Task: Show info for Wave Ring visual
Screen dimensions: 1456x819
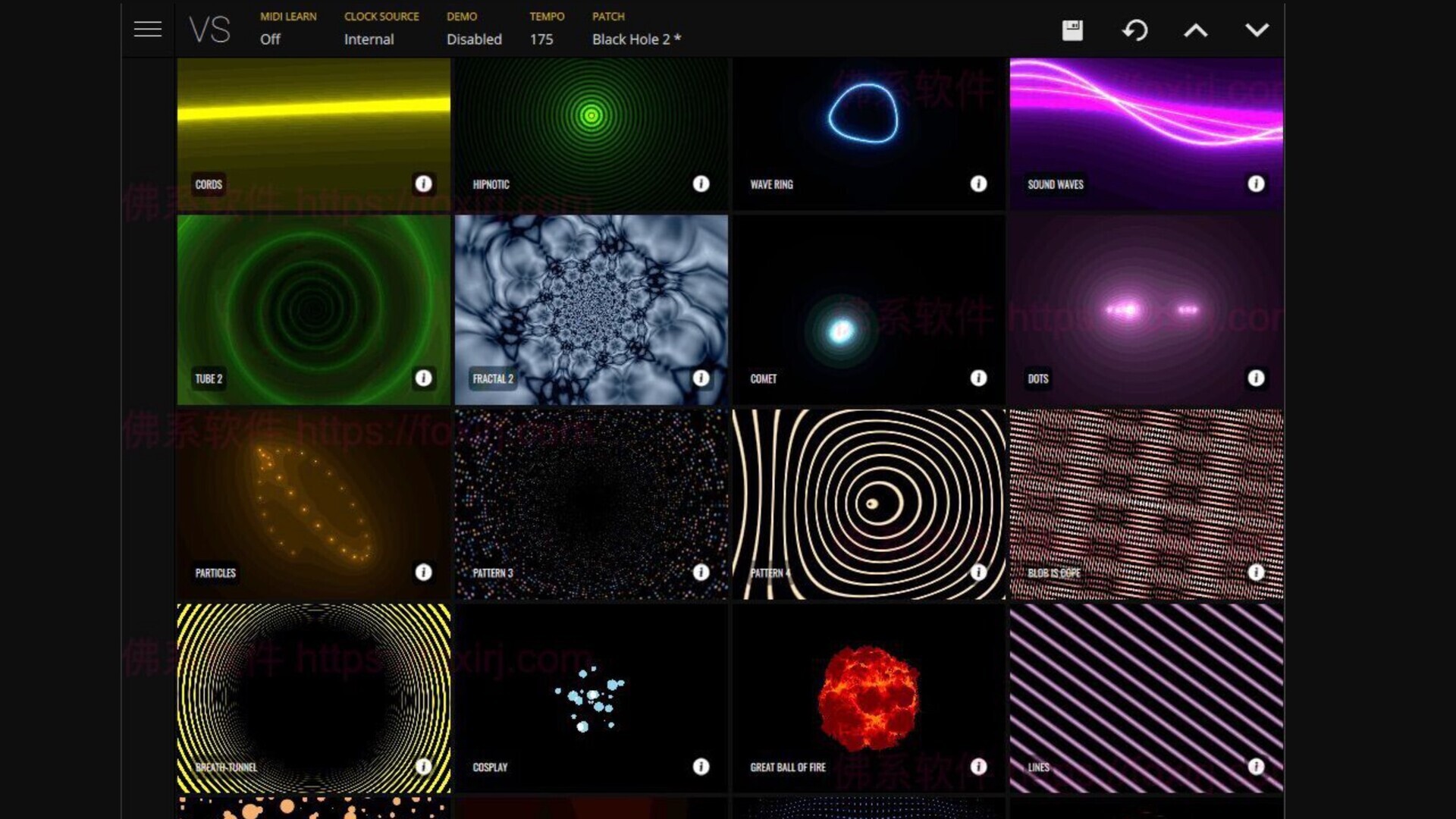Action: [978, 184]
